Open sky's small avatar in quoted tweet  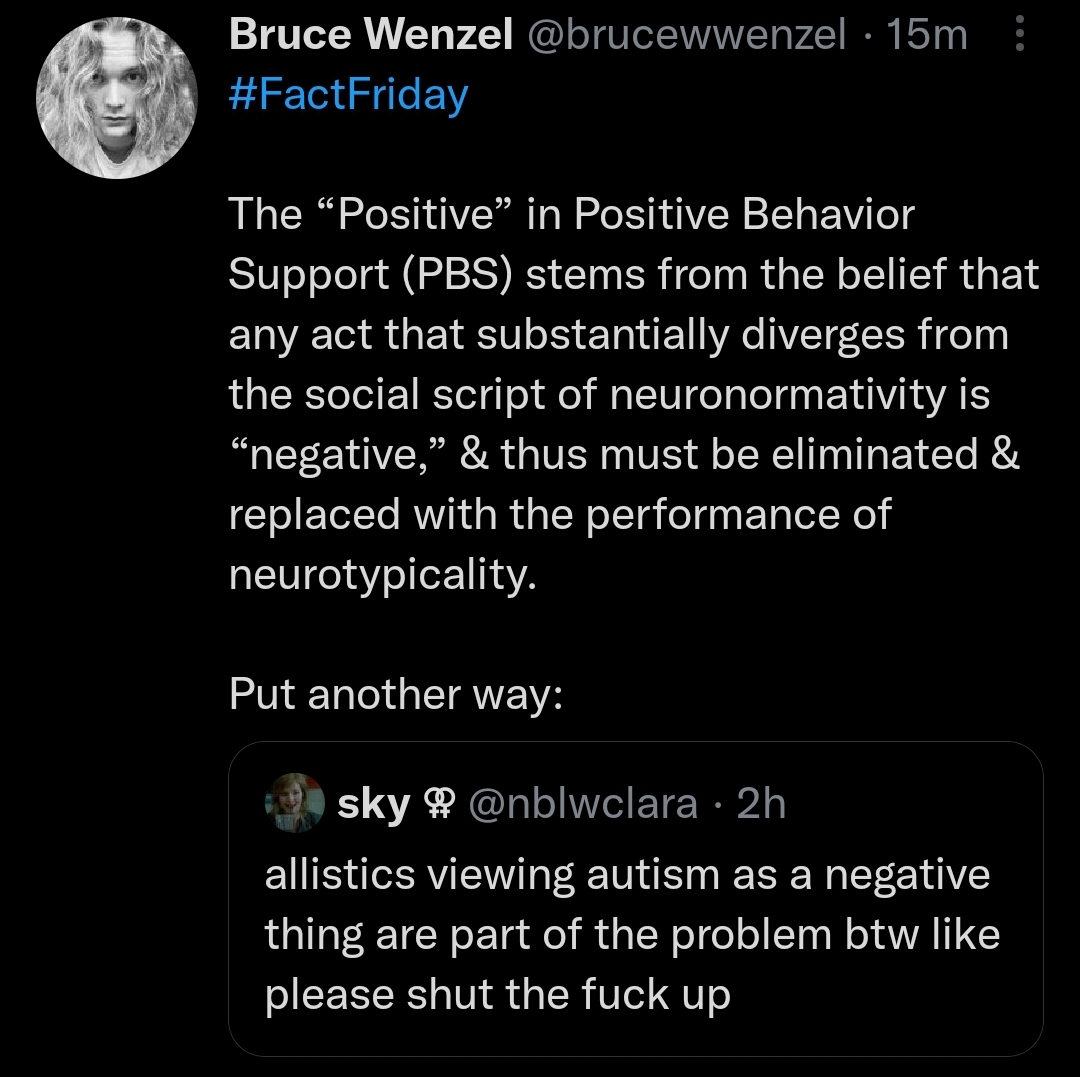tap(293, 803)
